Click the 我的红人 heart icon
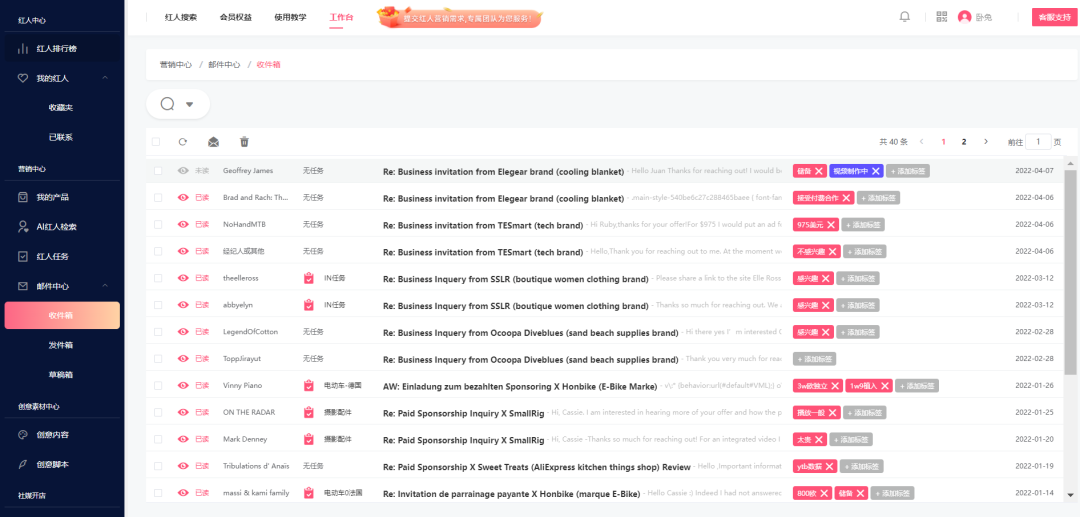 point(23,78)
